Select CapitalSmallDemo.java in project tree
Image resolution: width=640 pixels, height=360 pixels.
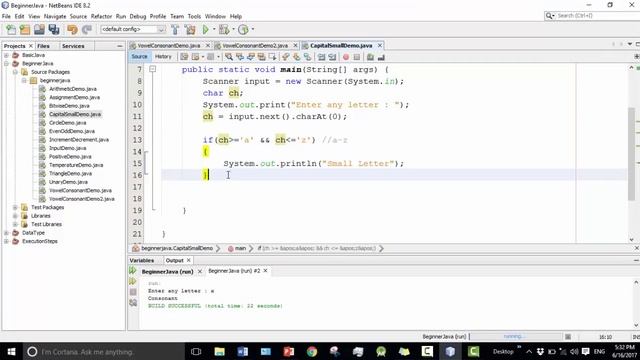[75, 114]
